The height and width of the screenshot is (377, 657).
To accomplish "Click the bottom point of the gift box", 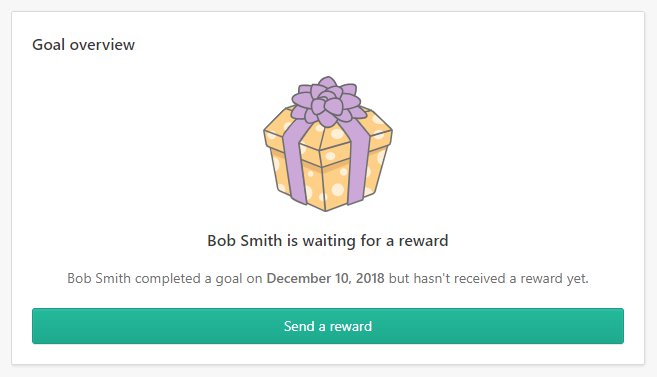I will coord(326,209).
